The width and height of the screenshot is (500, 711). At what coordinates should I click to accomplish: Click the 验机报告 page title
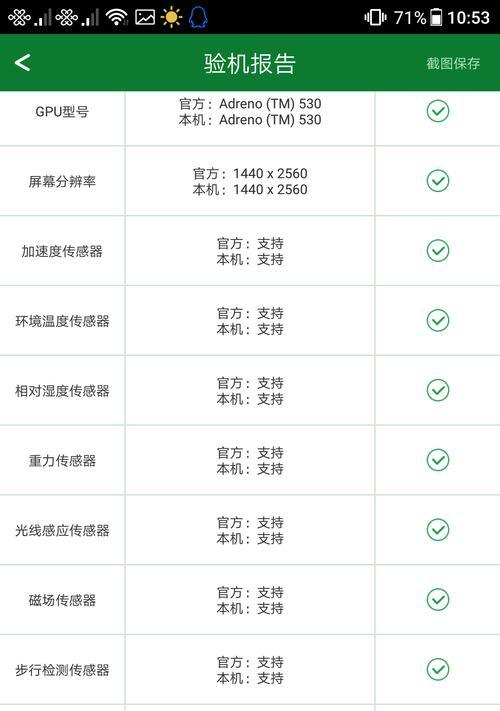tap(250, 63)
